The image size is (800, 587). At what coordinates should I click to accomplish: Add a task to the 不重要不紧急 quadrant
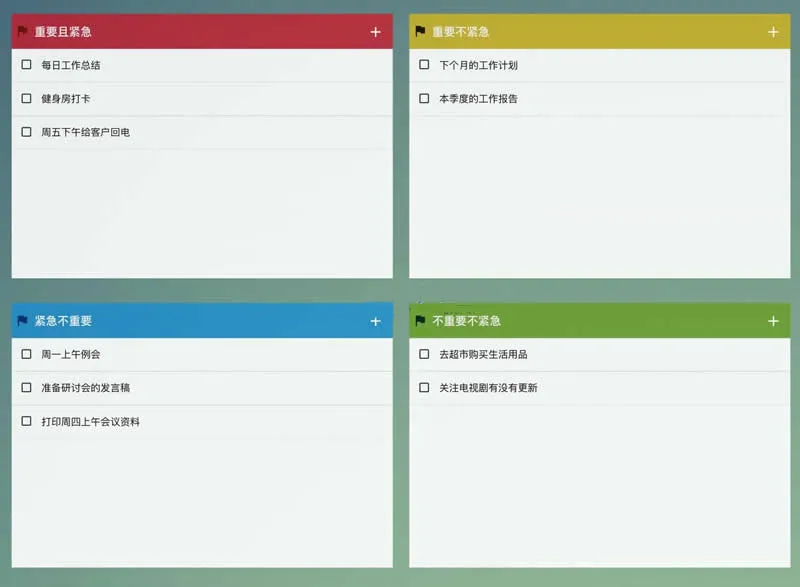click(773, 321)
